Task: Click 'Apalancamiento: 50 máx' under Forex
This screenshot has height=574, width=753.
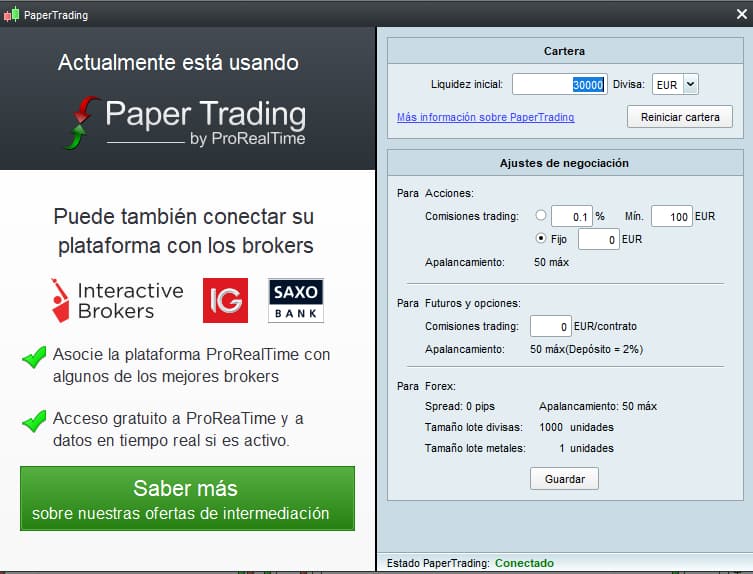Action: point(598,406)
